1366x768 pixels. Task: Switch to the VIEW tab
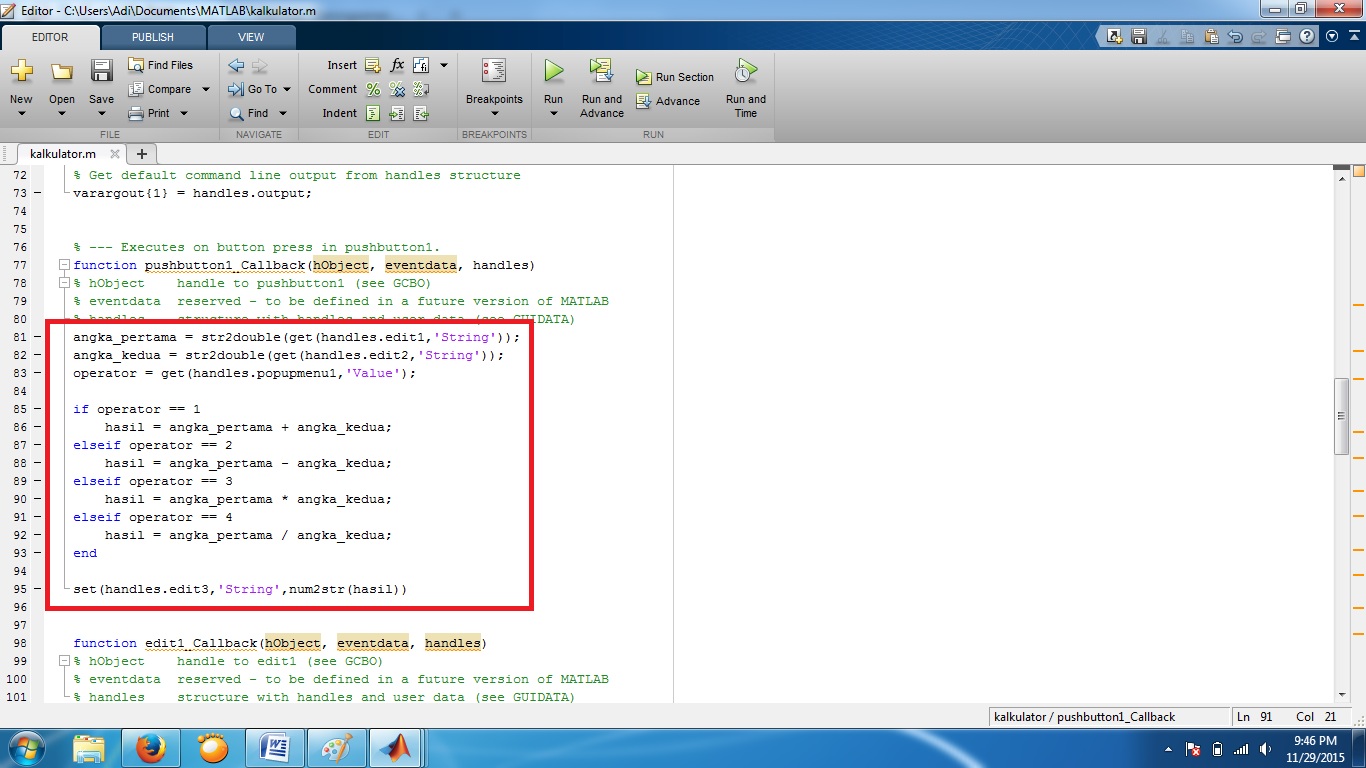click(x=251, y=37)
